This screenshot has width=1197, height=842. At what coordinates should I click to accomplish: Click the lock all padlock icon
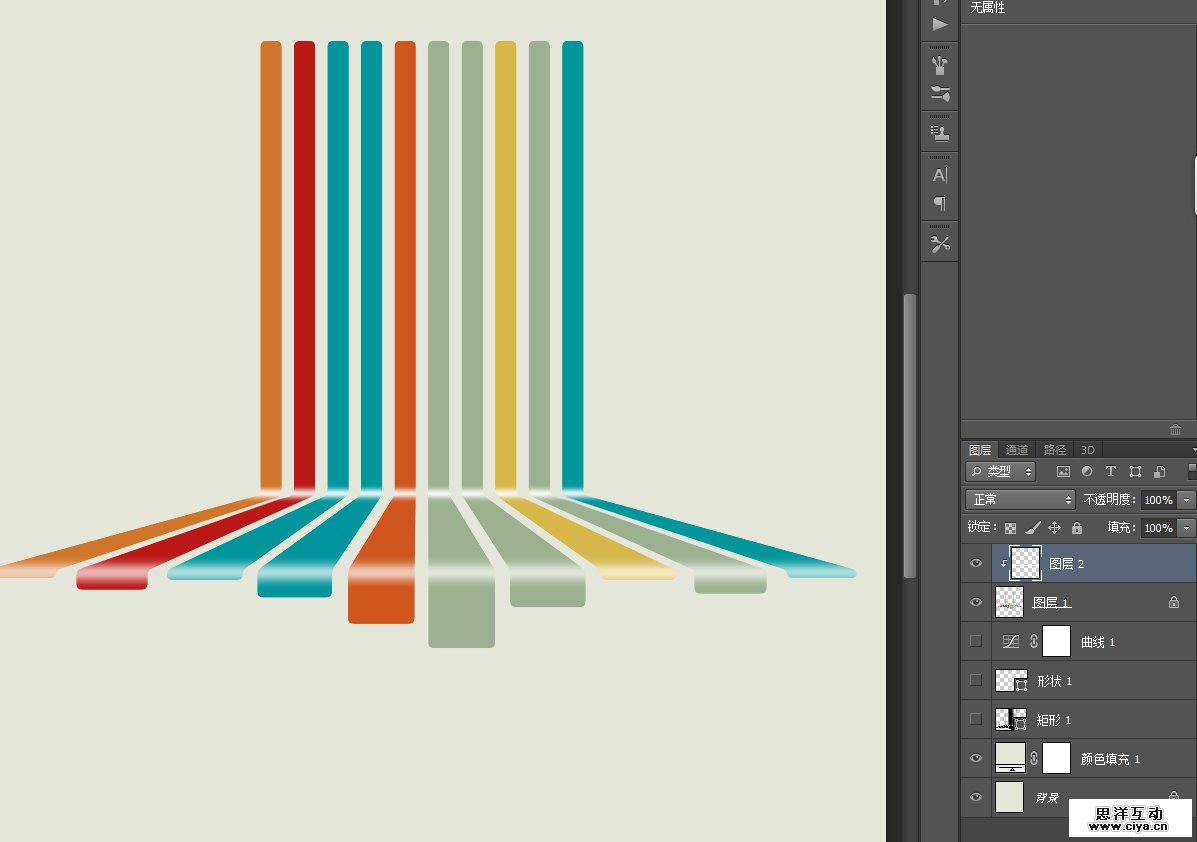tap(1077, 528)
